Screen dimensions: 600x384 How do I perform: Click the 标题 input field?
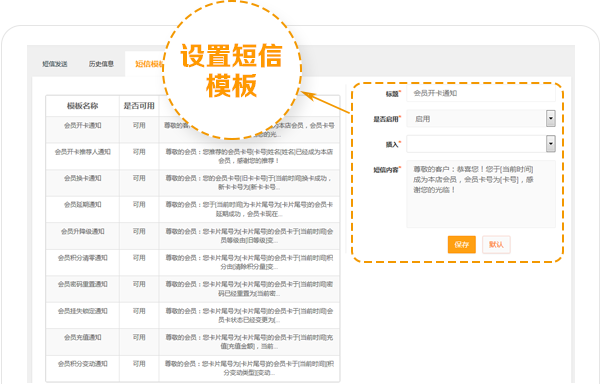tap(481, 93)
